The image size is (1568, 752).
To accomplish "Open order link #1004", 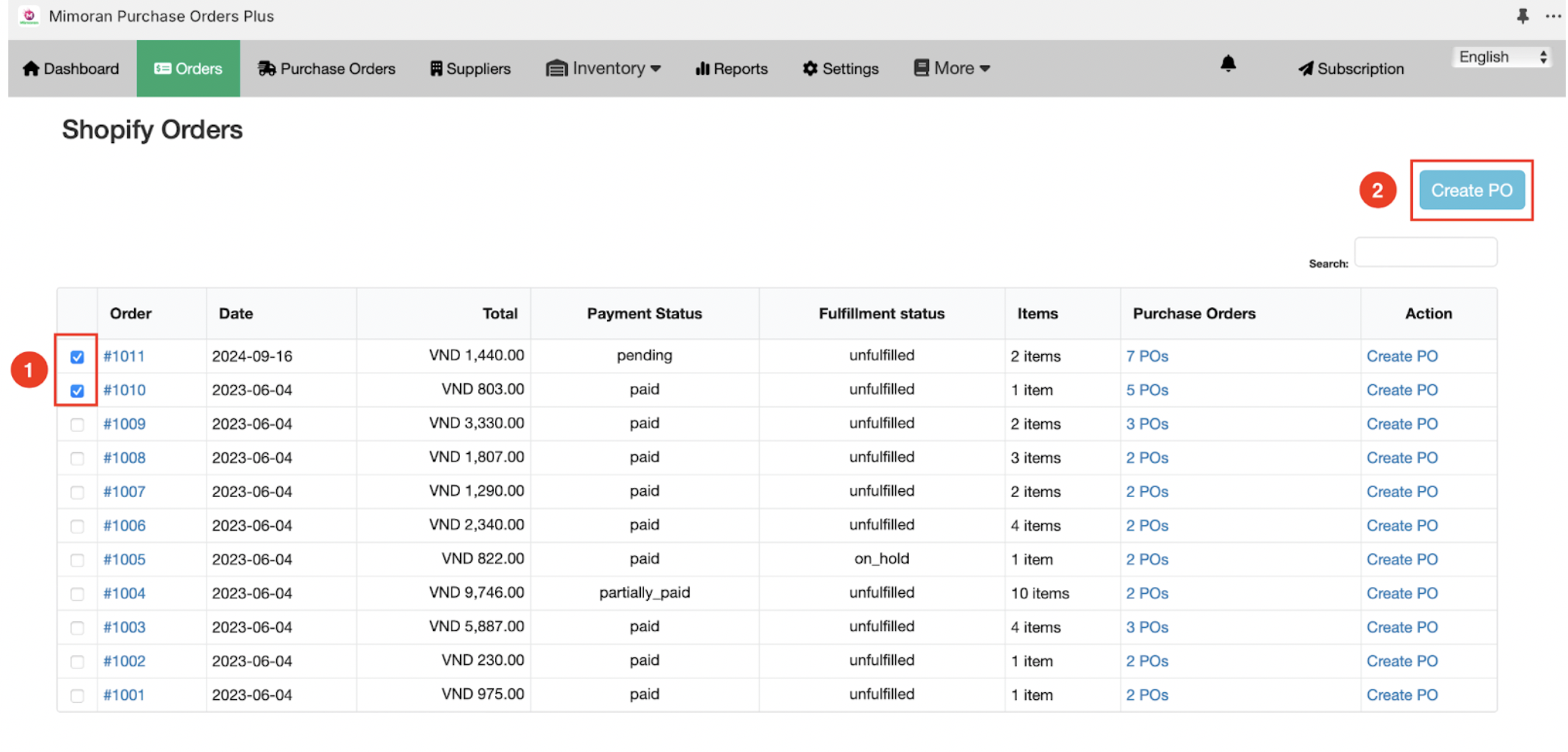I will coord(124,594).
